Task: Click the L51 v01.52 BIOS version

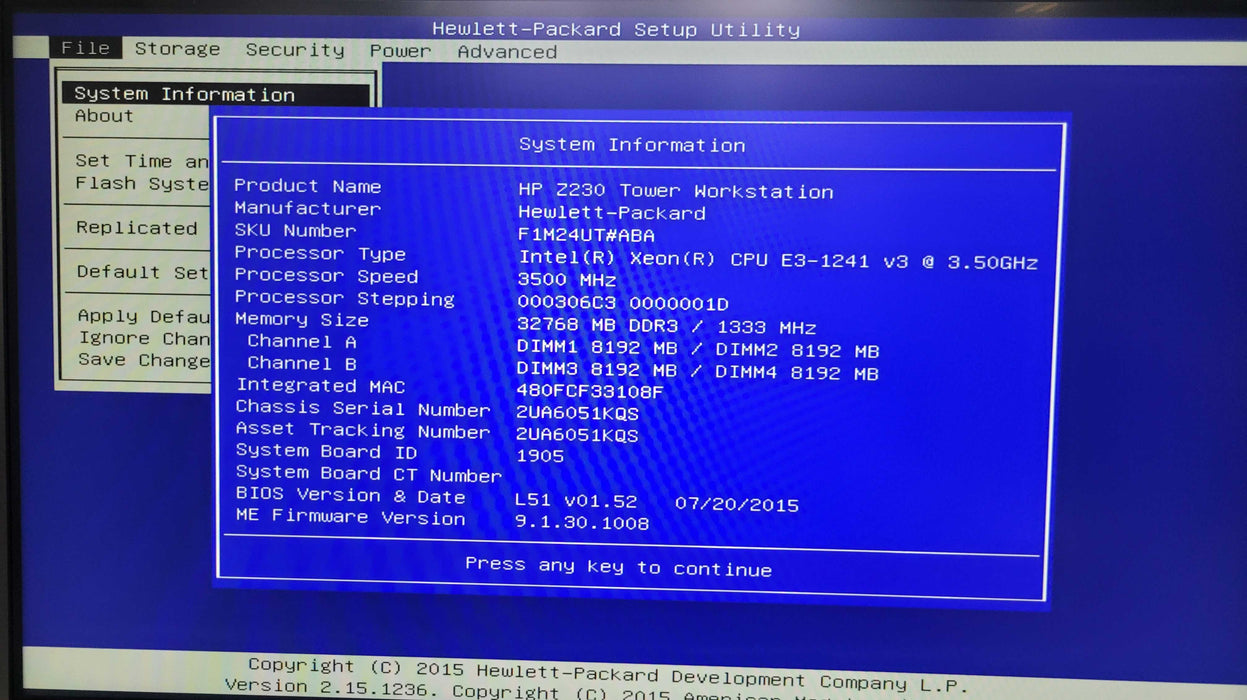Action: point(576,500)
